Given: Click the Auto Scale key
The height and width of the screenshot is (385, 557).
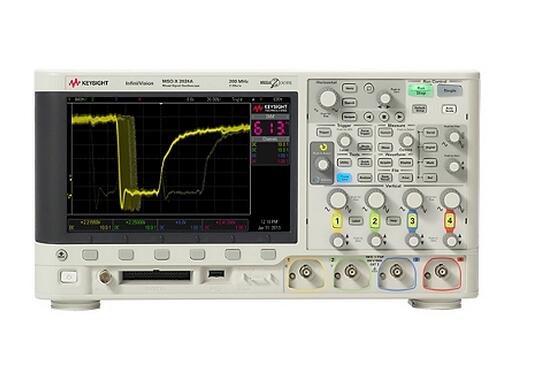Looking at the screenshot, I should pos(449,109).
